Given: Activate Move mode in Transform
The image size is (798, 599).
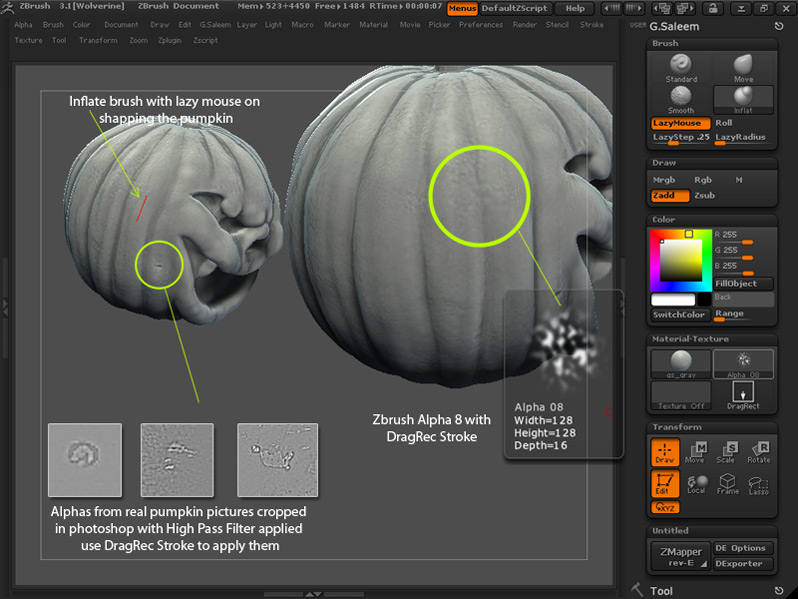Looking at the screenshot, I should point(695,452).
